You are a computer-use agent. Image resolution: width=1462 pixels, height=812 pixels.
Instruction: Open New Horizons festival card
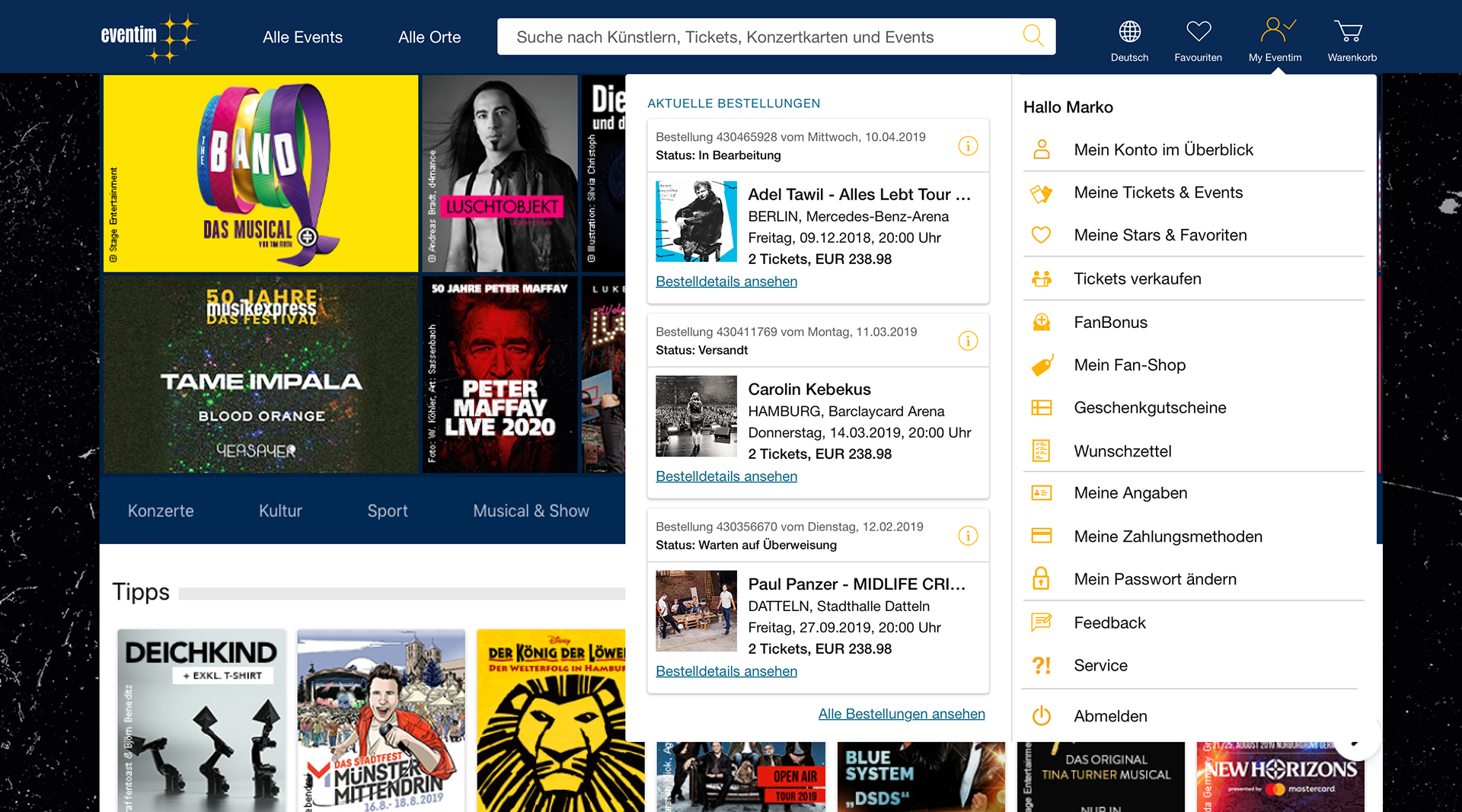1280,777
